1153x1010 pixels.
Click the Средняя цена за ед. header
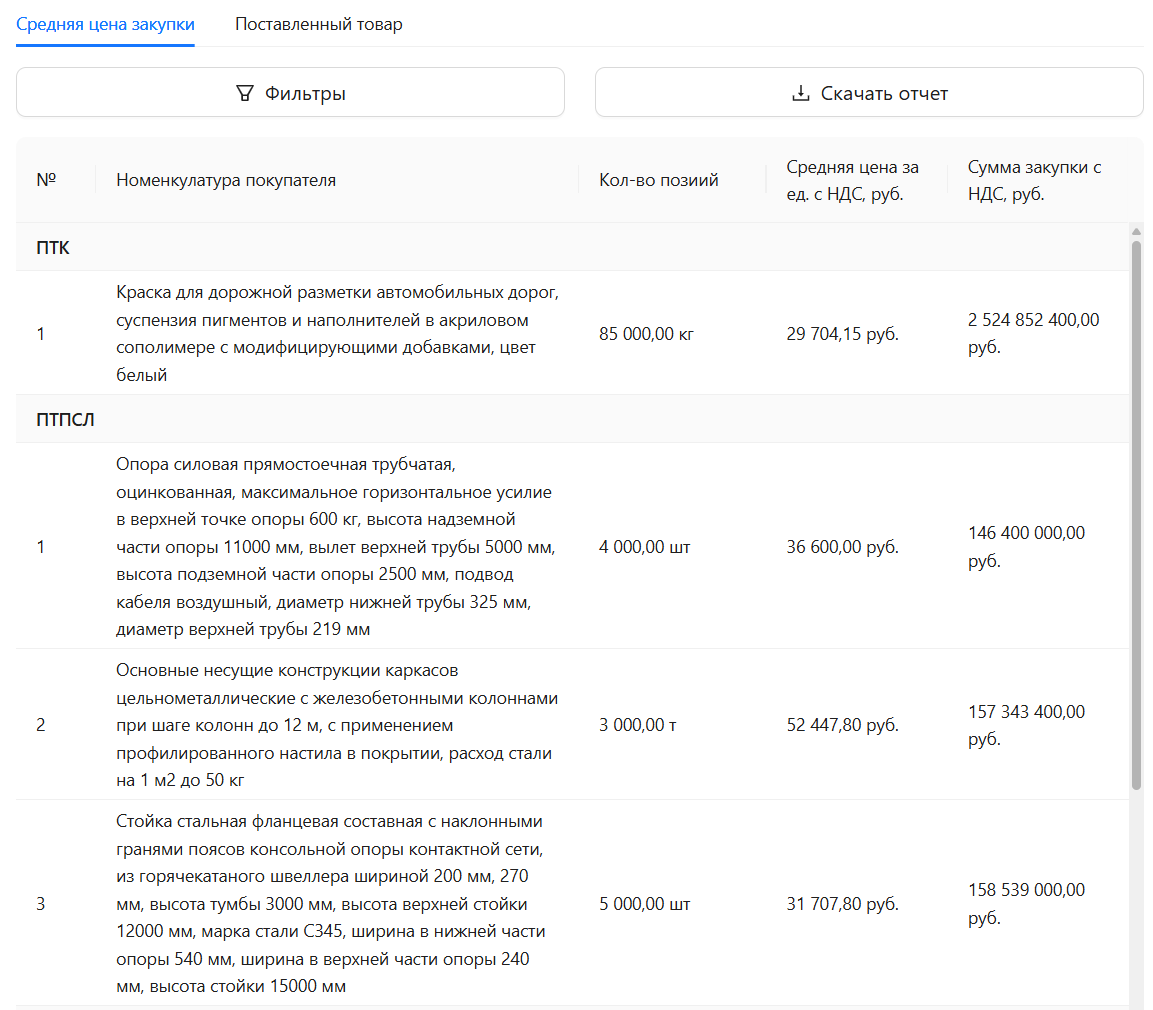click(x=852, y=180)
